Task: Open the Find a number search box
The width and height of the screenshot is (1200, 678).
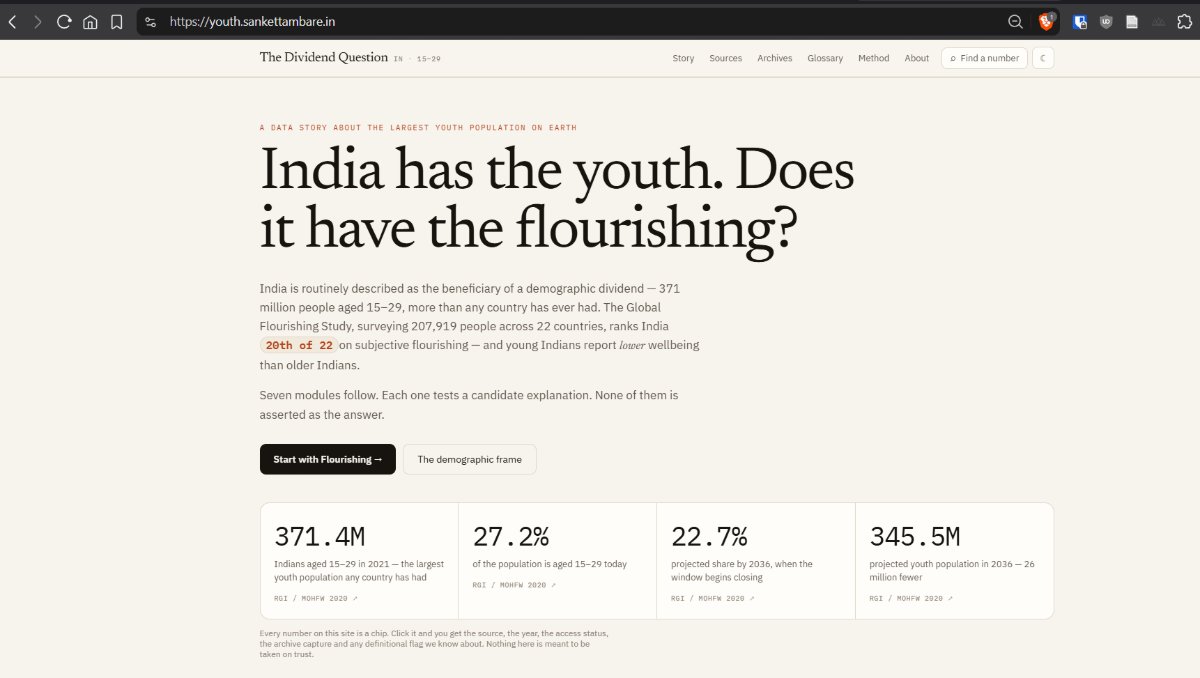Action: (984, 58)
